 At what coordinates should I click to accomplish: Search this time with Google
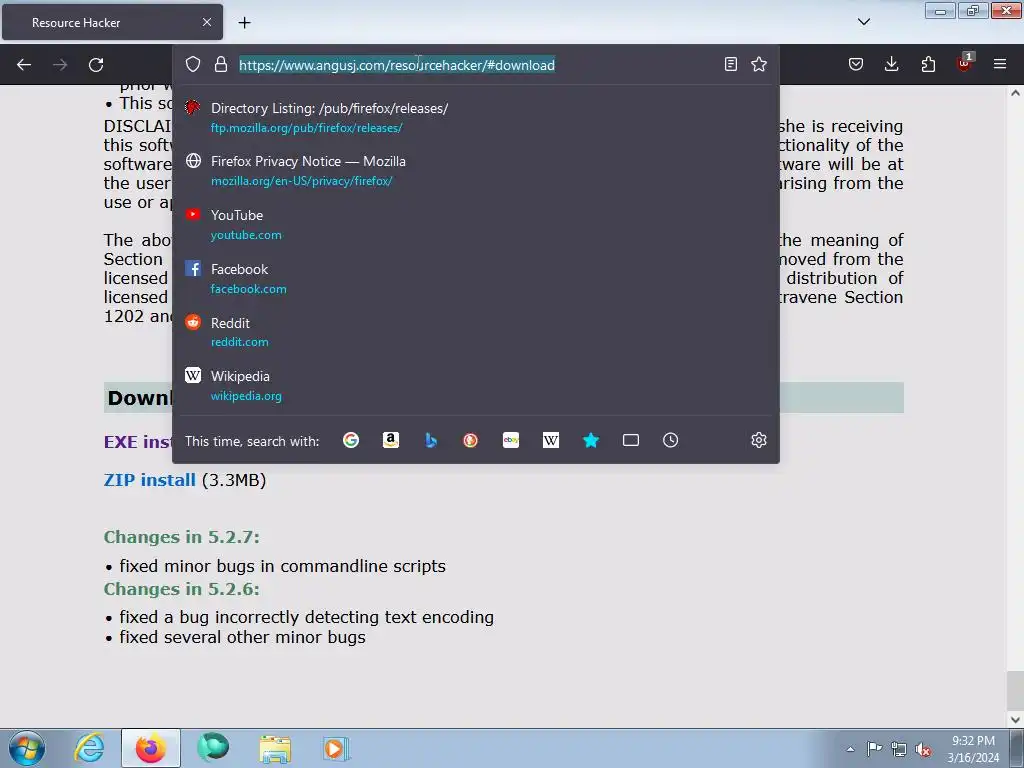point(351,440)
